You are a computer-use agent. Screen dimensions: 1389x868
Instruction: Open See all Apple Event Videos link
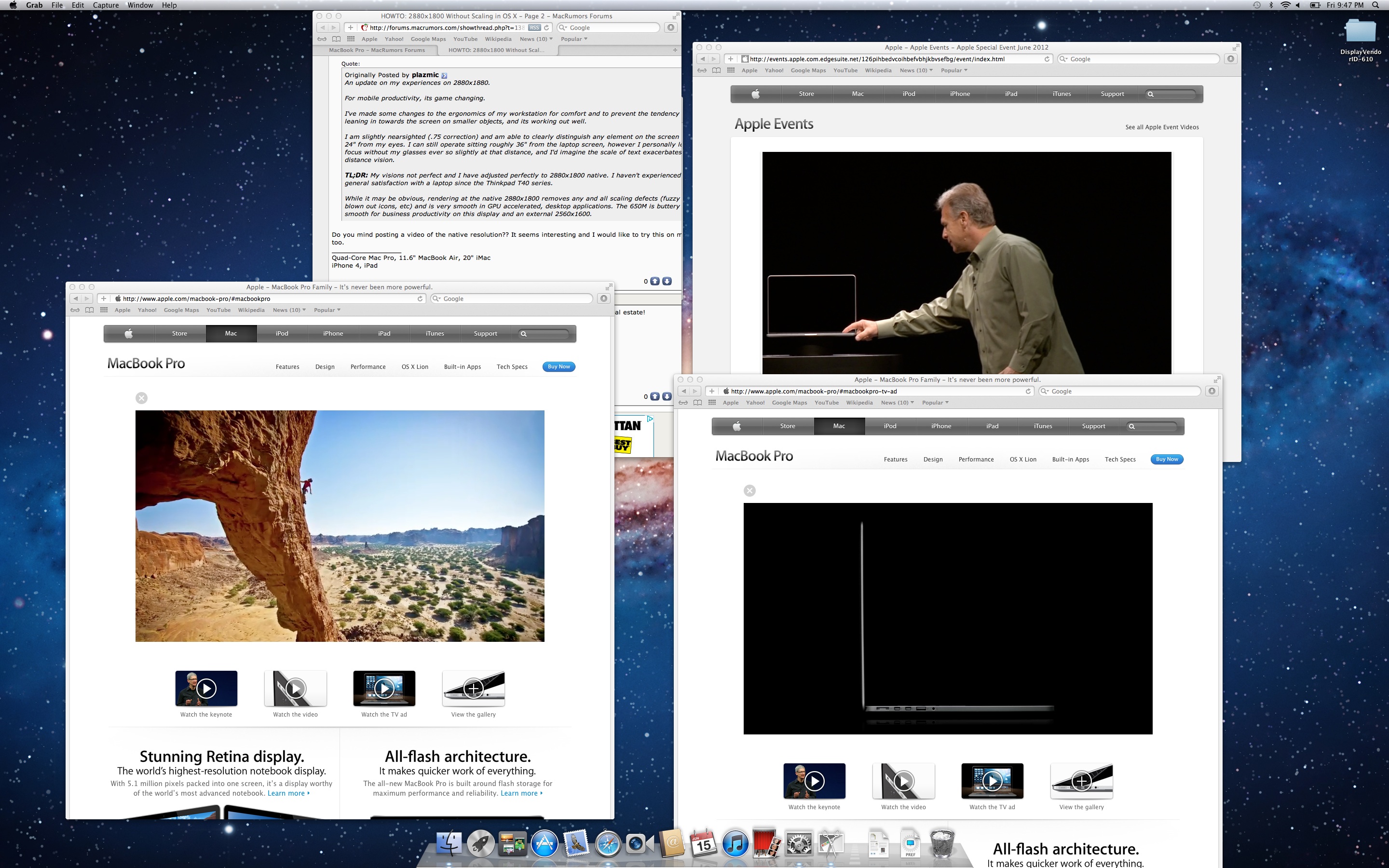(x=1162, y=127)
